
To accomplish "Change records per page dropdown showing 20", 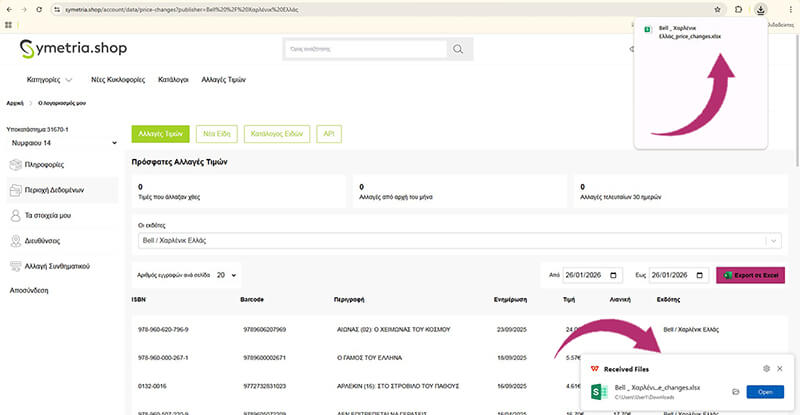I will point(220,274).
